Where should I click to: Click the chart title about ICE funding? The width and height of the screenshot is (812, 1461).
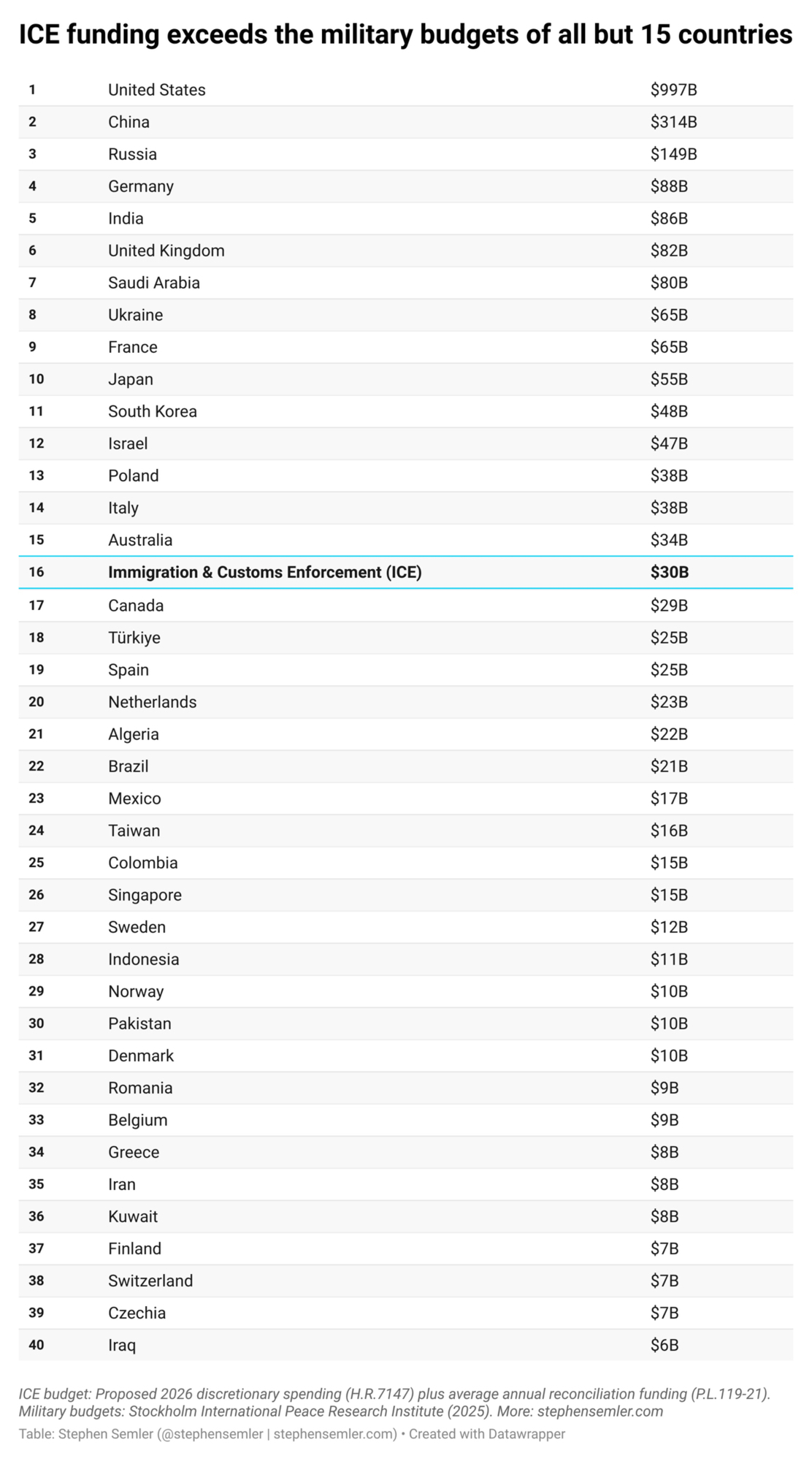pyautogui.click(x=405, y=34)
